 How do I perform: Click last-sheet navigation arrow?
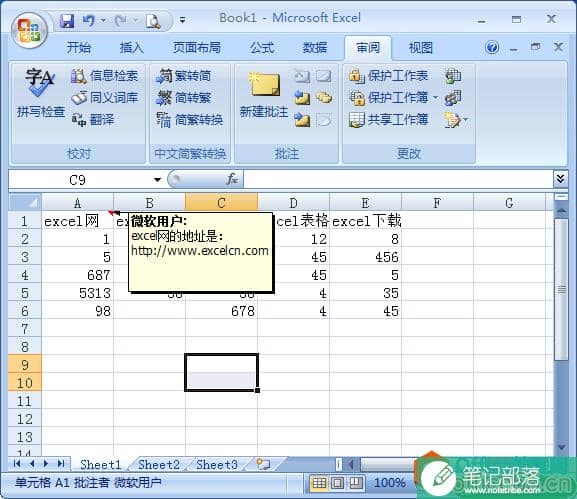61,464
